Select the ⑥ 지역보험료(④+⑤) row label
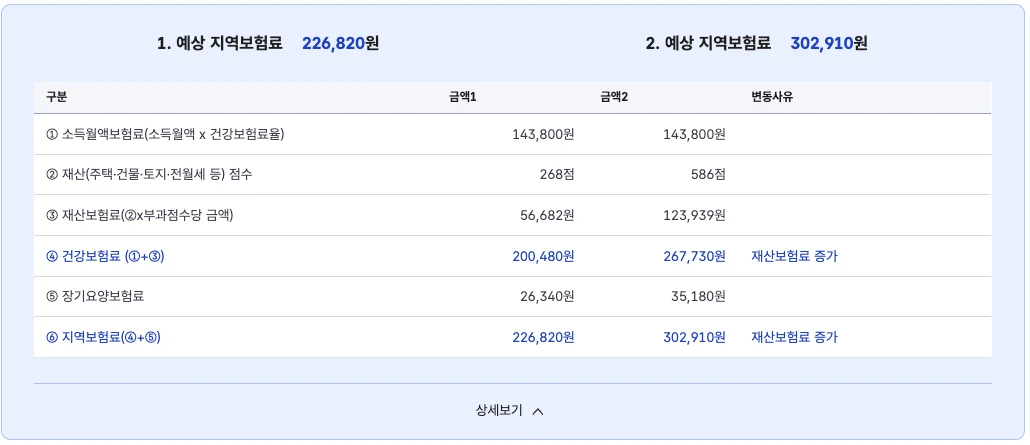Screen dimensions: 1030x445 [103, 338]
